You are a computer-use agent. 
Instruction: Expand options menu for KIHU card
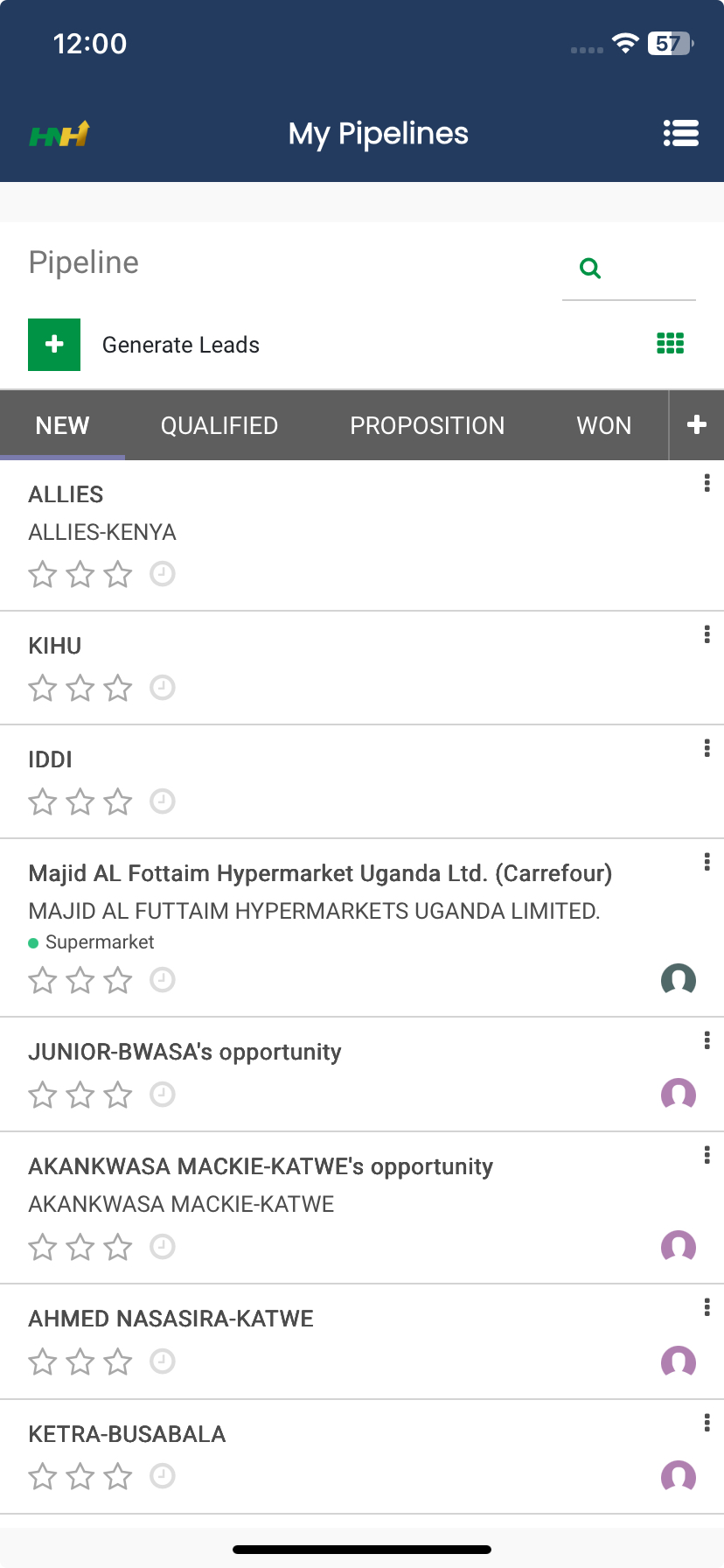[707, 634]
